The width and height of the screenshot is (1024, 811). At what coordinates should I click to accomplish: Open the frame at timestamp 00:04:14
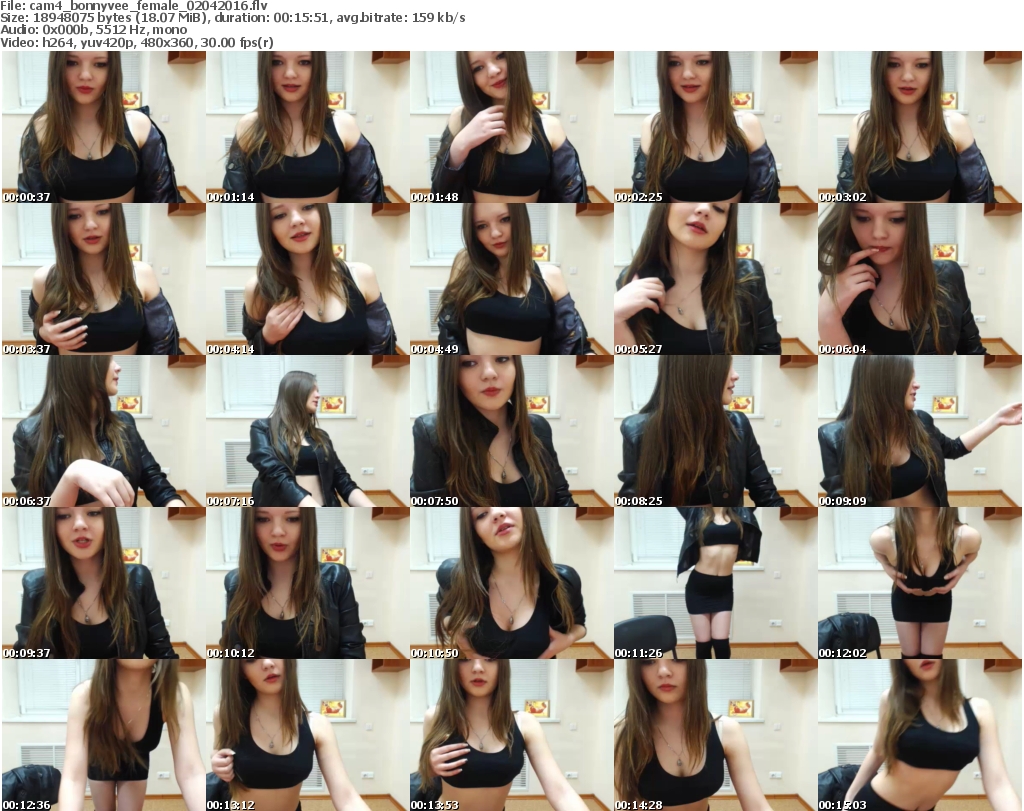coord(308,279)
